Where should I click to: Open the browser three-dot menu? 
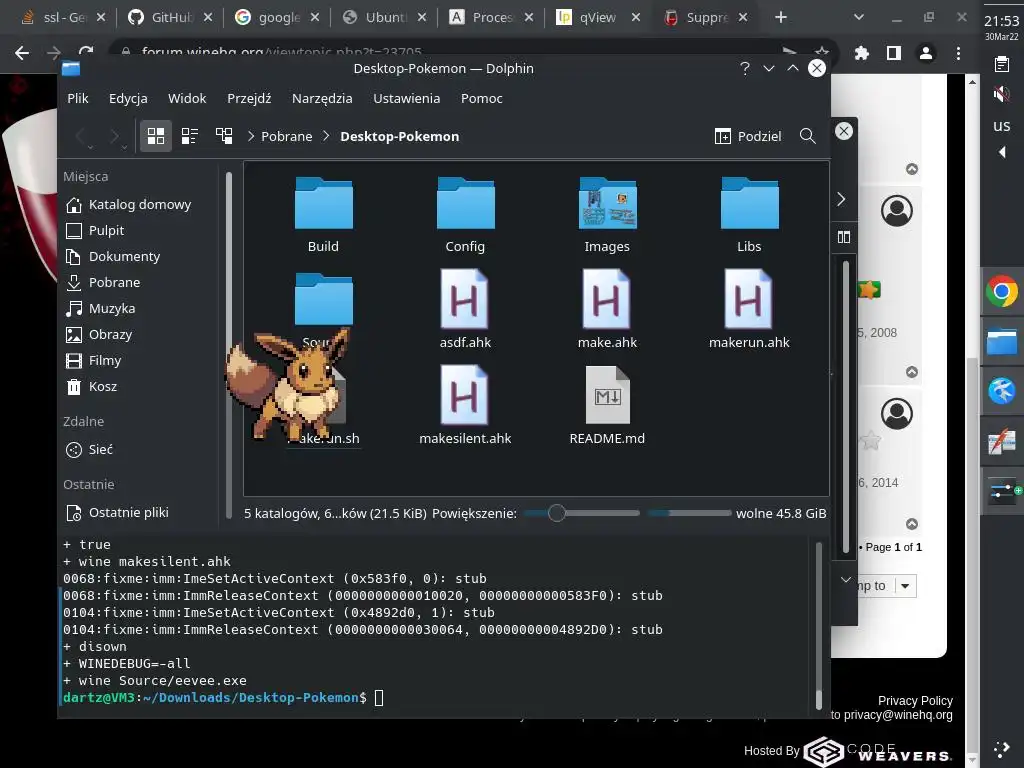(x=958, y=54)
